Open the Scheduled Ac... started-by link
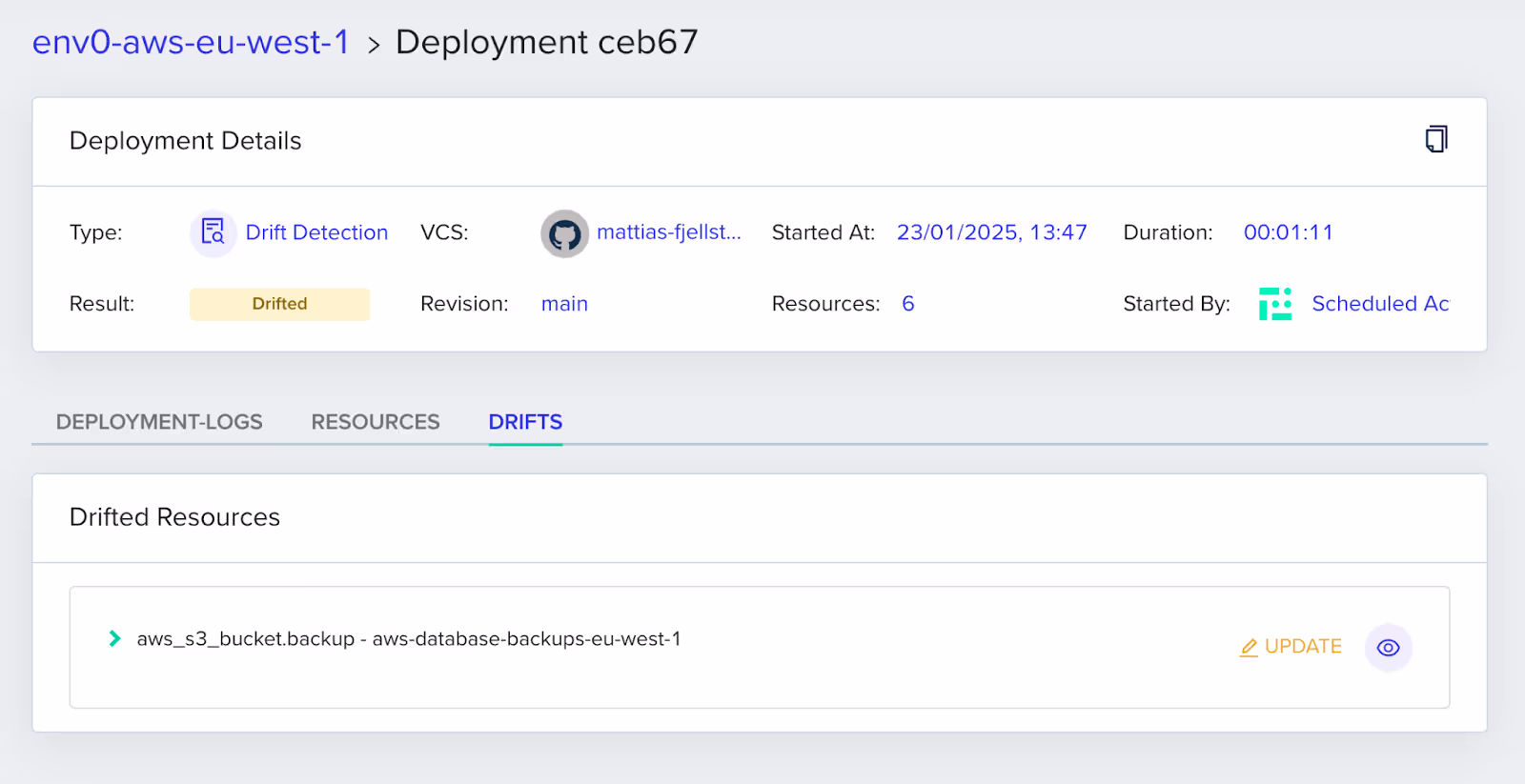The image size is (1525, 784). coord(1380,304)
